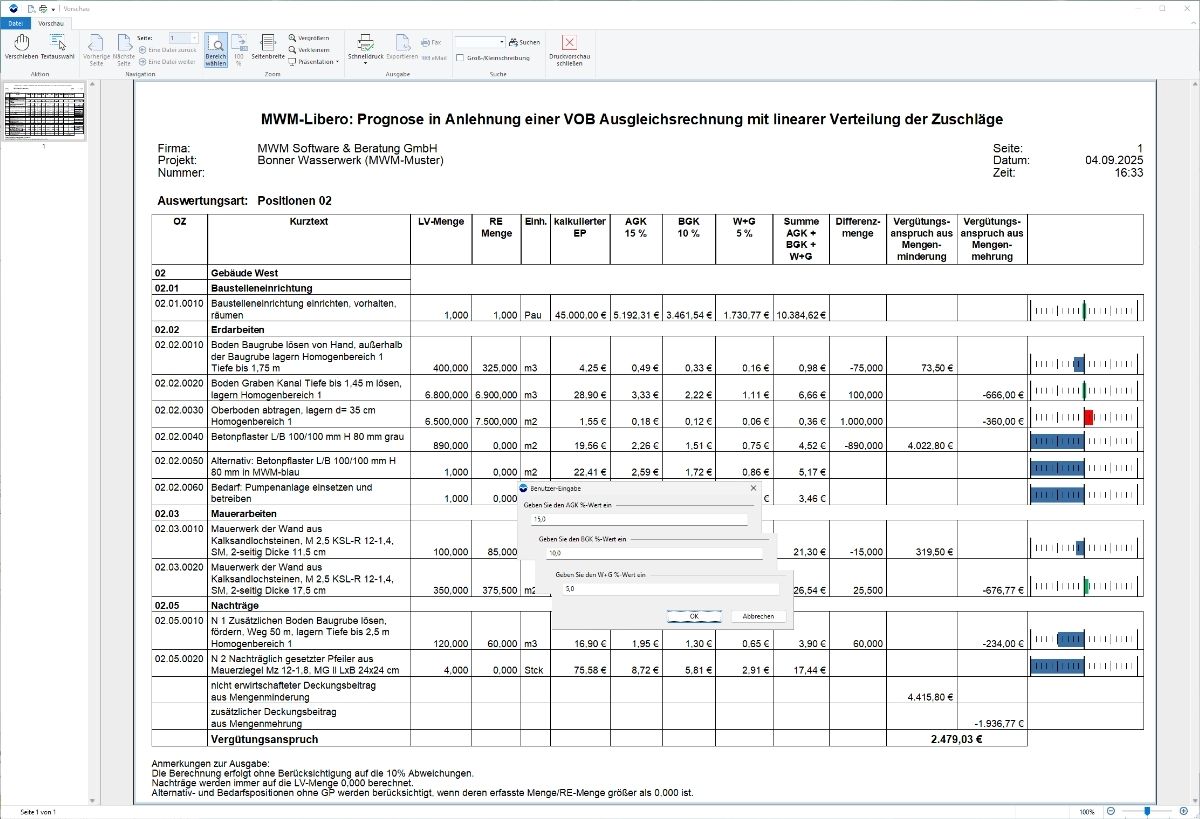
Task: Click Vergrößern magnifier
Action: tap(309, 38)
